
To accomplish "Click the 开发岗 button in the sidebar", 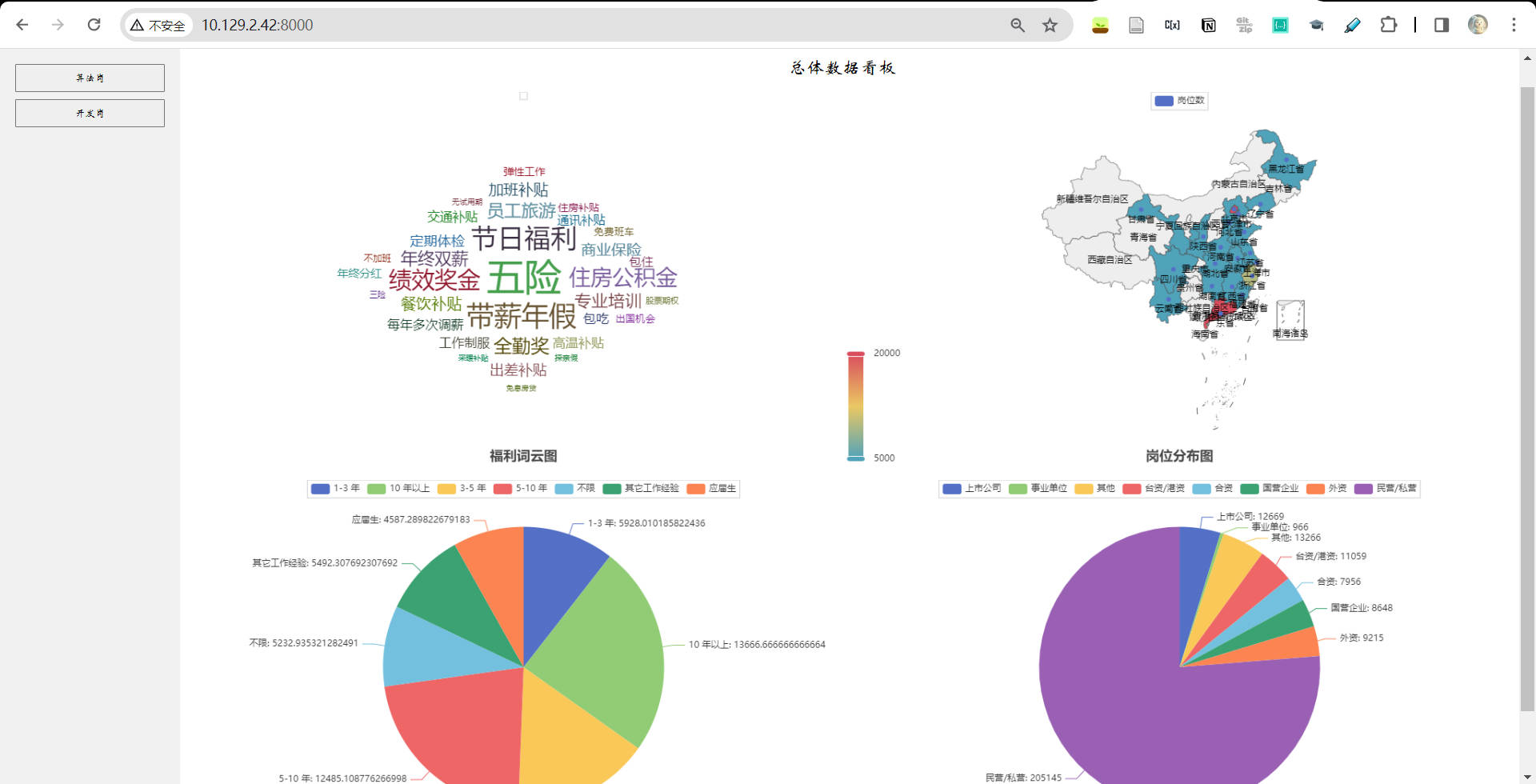I will pyautogui.click(x=89, y=113).
